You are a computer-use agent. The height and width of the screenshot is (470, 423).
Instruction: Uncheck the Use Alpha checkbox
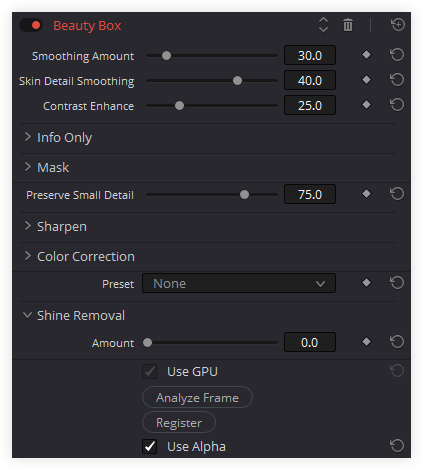click(150, 446)
